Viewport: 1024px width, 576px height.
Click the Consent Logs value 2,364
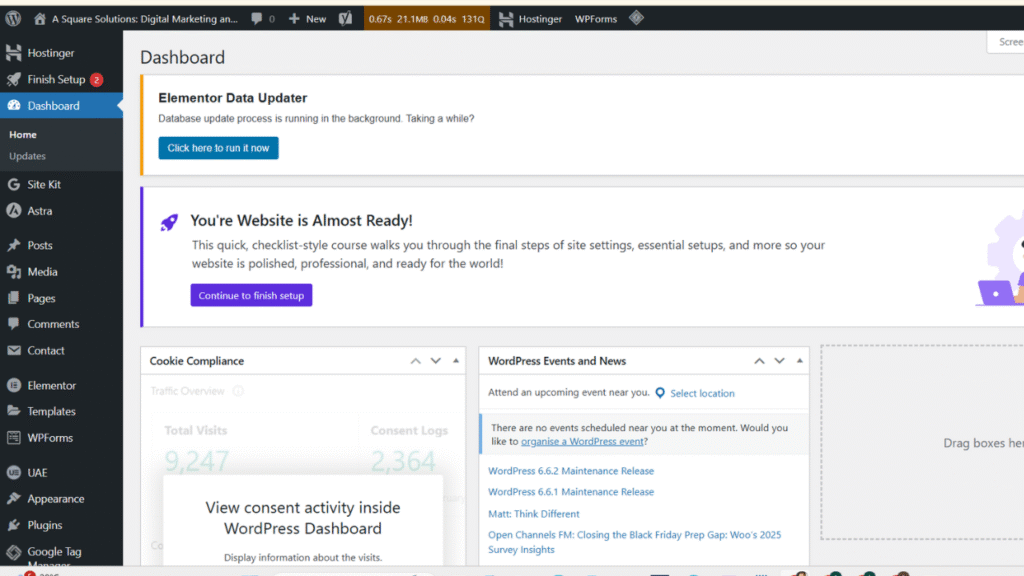click(403, 461)
